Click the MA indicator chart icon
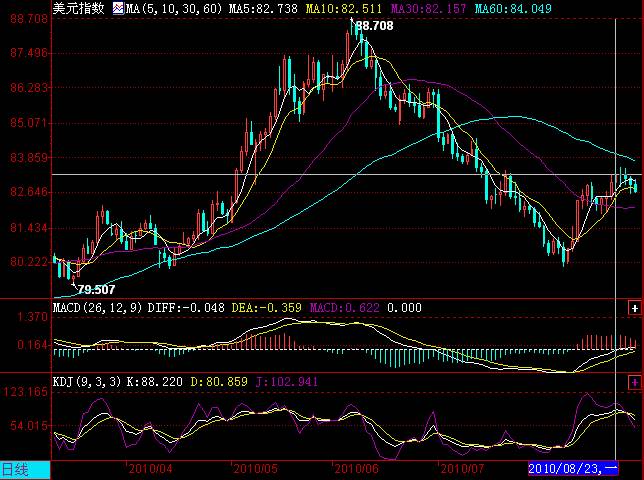Viewport: 644px width, 480px height. [118, 9]
